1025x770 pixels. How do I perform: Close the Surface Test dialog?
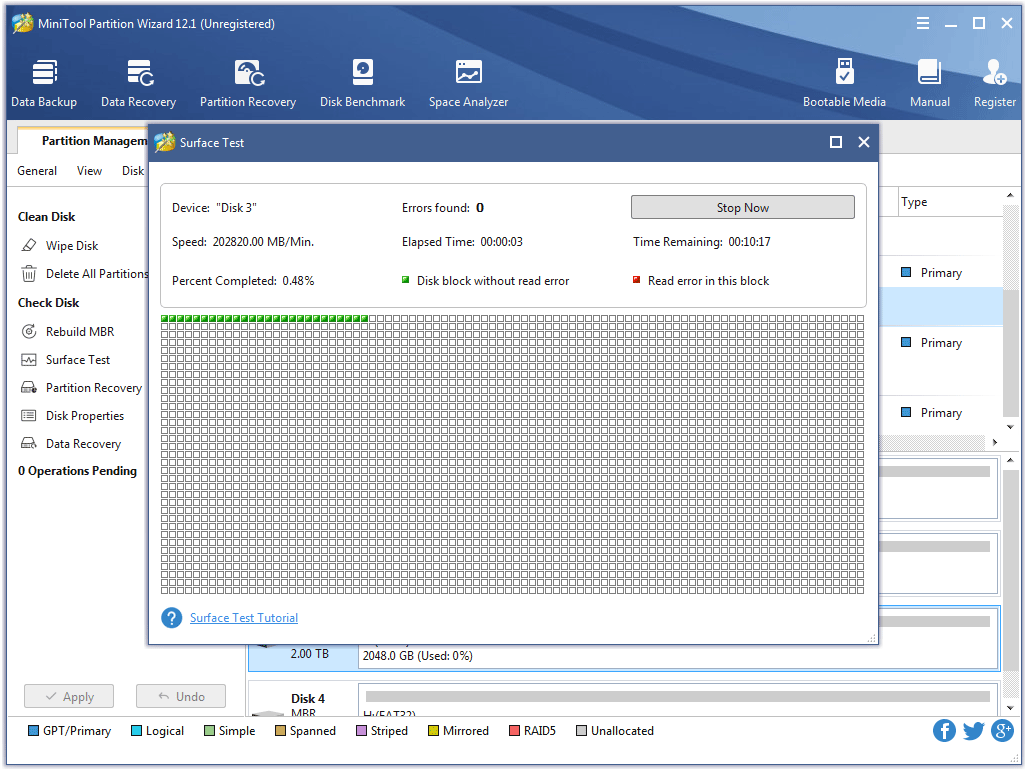(x=864, y=142)
